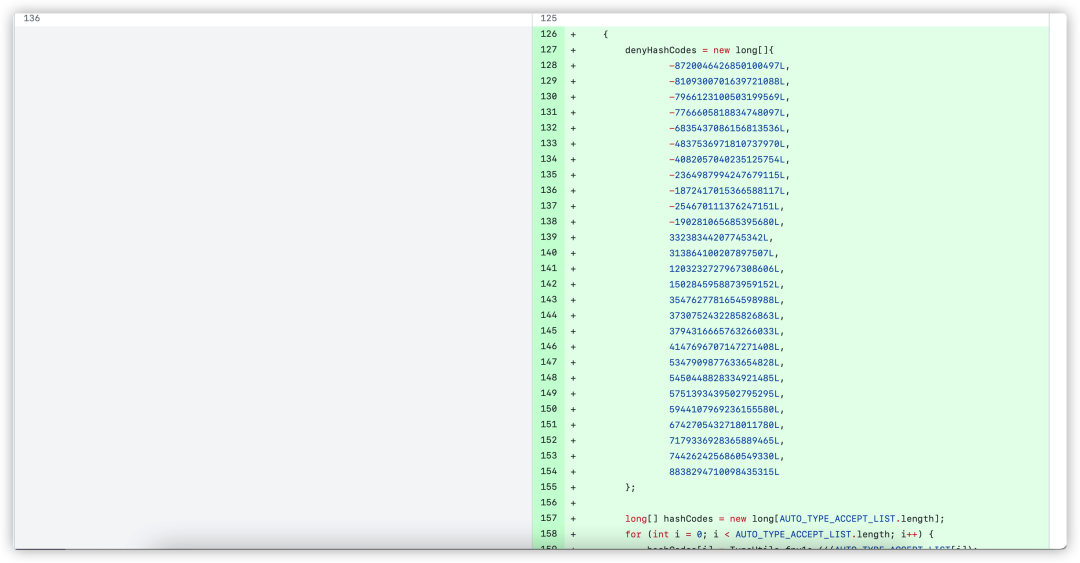Click the hash value 6742705432718011780L
The width and height of the screenshot is (1080, 563).
click(x=724, y=425)
